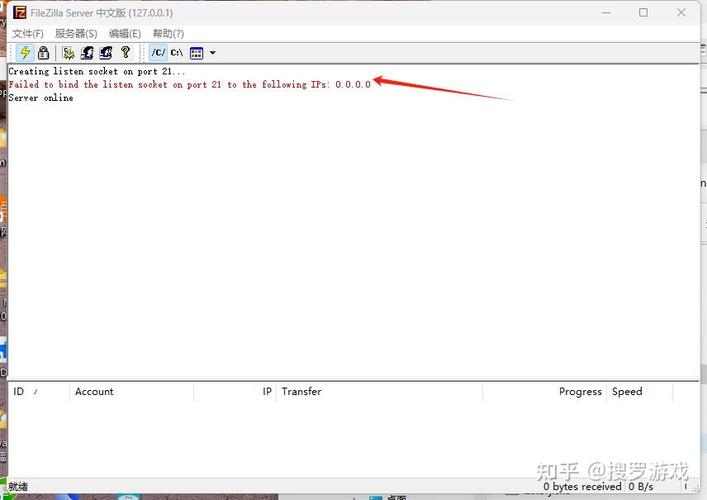Open the 服务器(S) menu
This screenshot has height=500, width=707.
pos(76,33)
